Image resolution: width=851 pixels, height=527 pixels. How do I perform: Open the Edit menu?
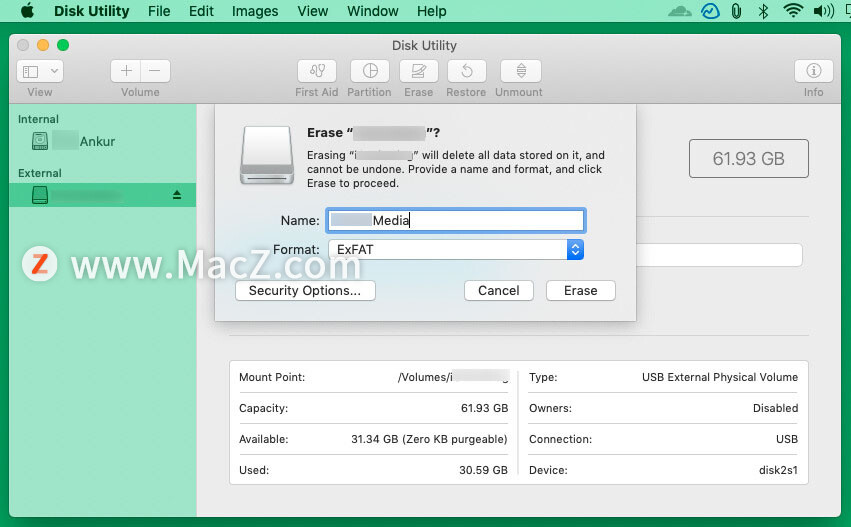click(201, 11)
